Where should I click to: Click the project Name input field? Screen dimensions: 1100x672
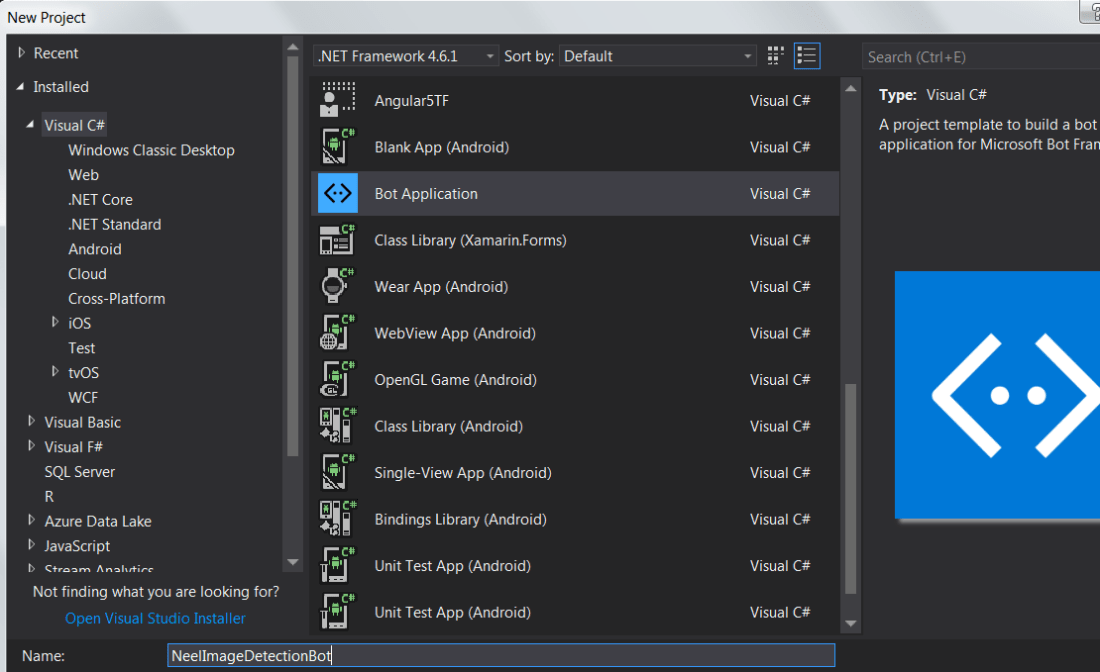(500, 656)
